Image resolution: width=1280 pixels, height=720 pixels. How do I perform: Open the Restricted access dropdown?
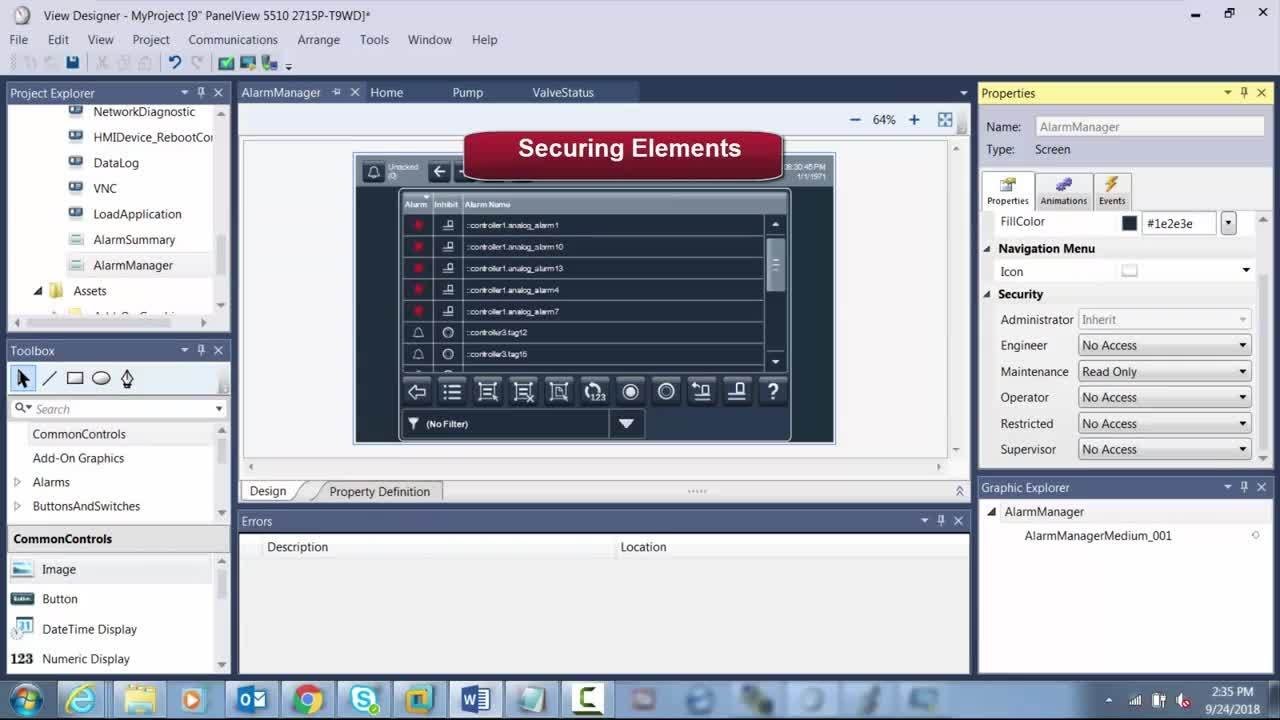tap(1165, 423)
